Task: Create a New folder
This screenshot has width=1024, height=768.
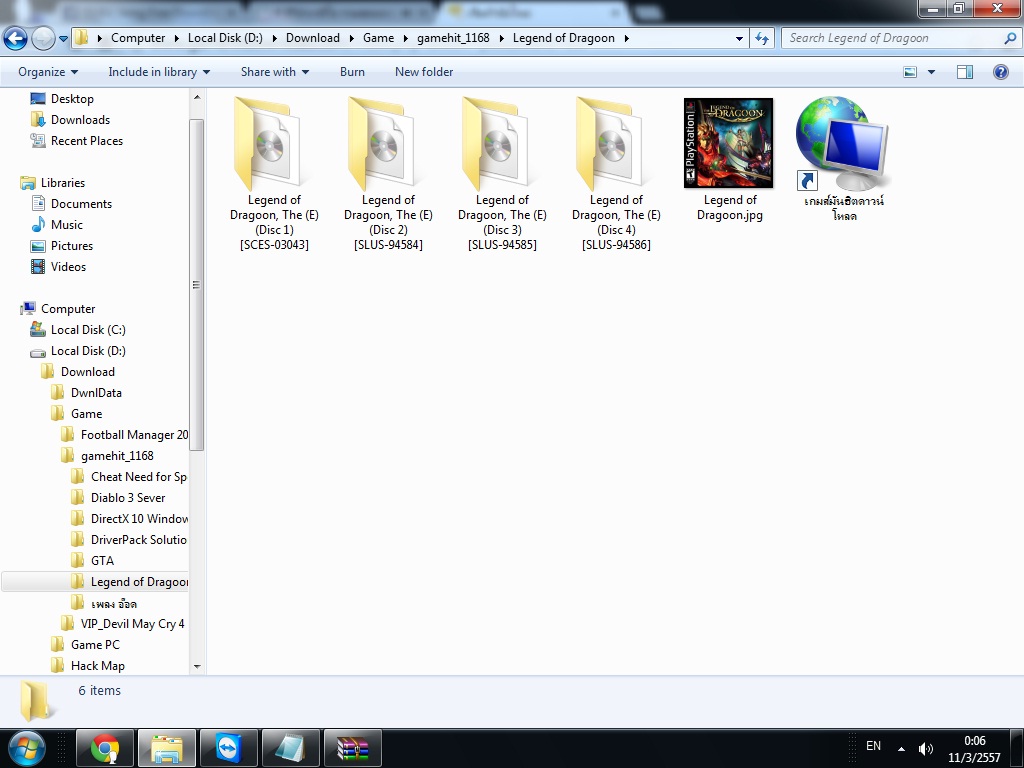Action: click(x=424, y=72)
